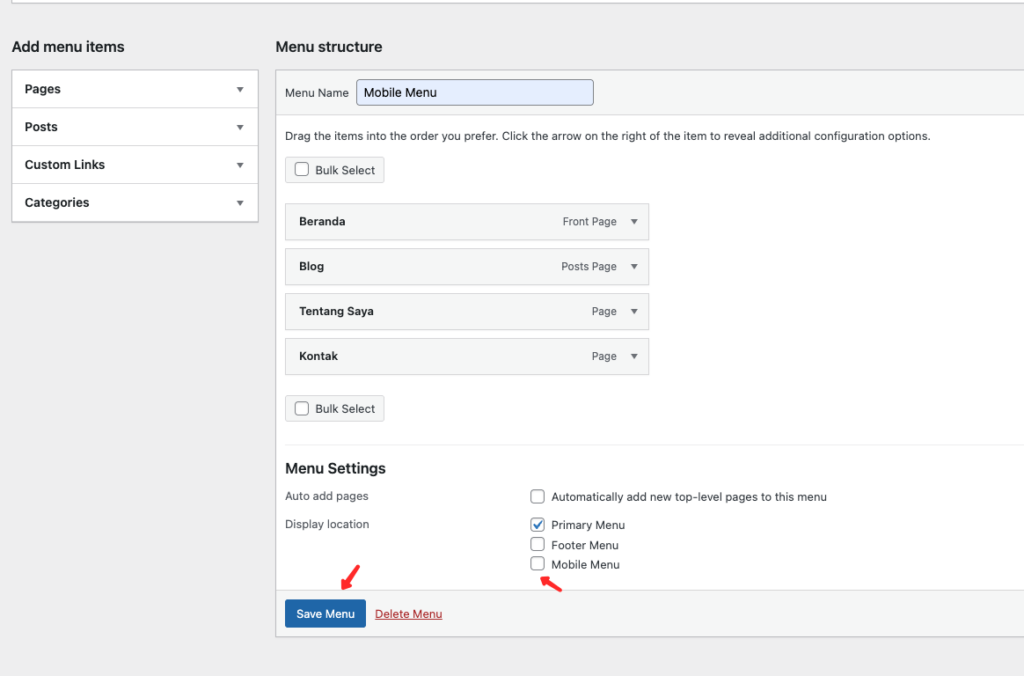The width and height of the screenshot is (1024, 676).
Task: Expand the Custom Links panel arrow
Action: pos(240,165)
